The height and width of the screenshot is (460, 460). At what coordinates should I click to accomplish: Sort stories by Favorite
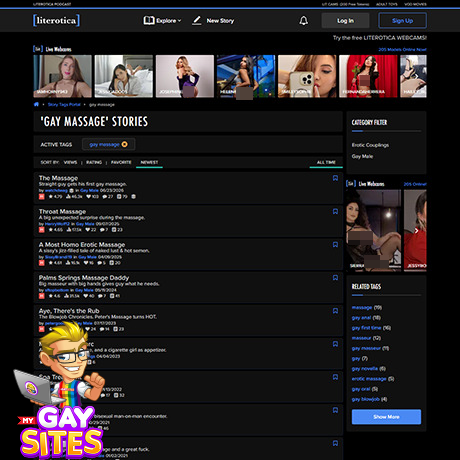click(121, 162)
